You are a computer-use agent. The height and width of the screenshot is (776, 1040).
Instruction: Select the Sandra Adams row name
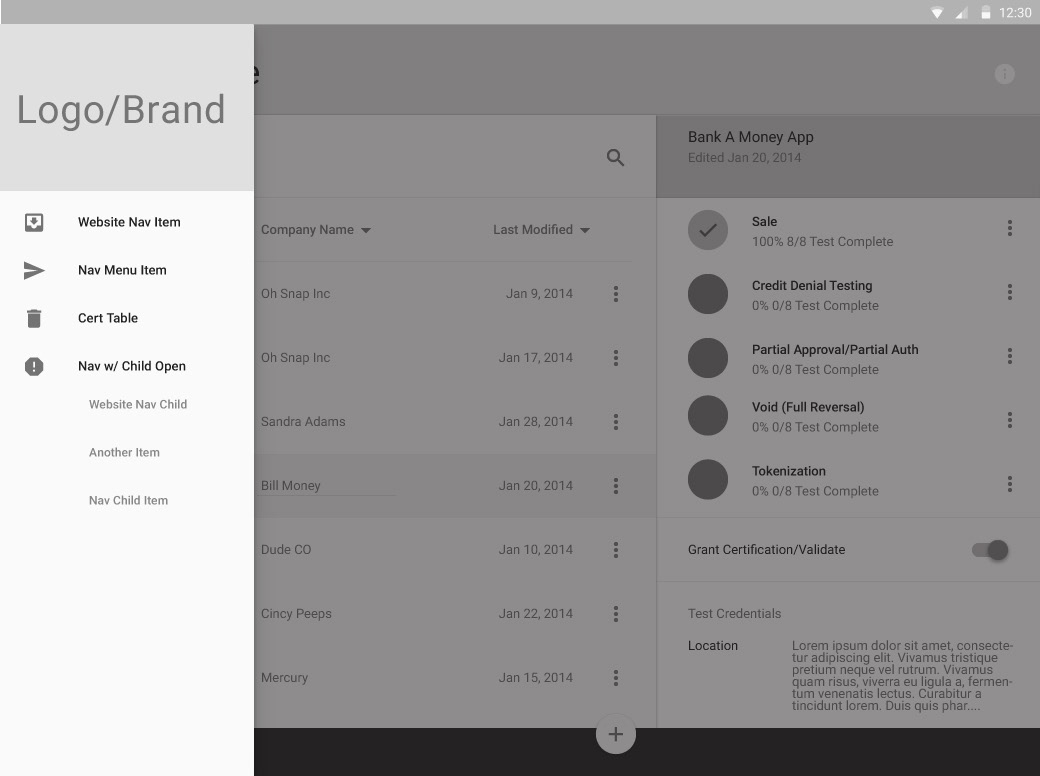303,422
